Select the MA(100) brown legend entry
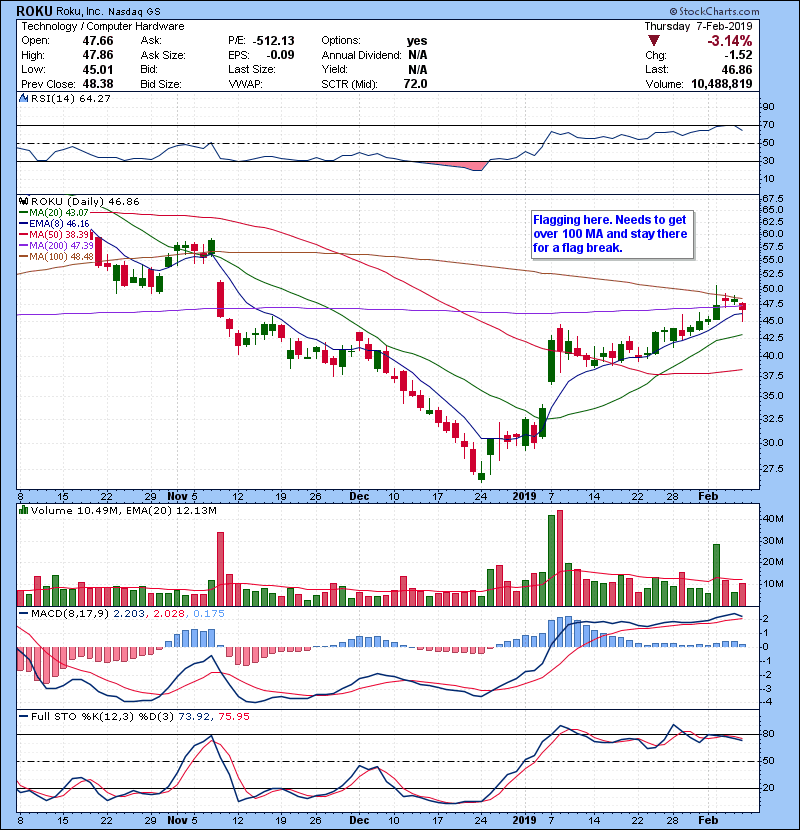Viewport: 800px width, 830px height. [56, 257]
